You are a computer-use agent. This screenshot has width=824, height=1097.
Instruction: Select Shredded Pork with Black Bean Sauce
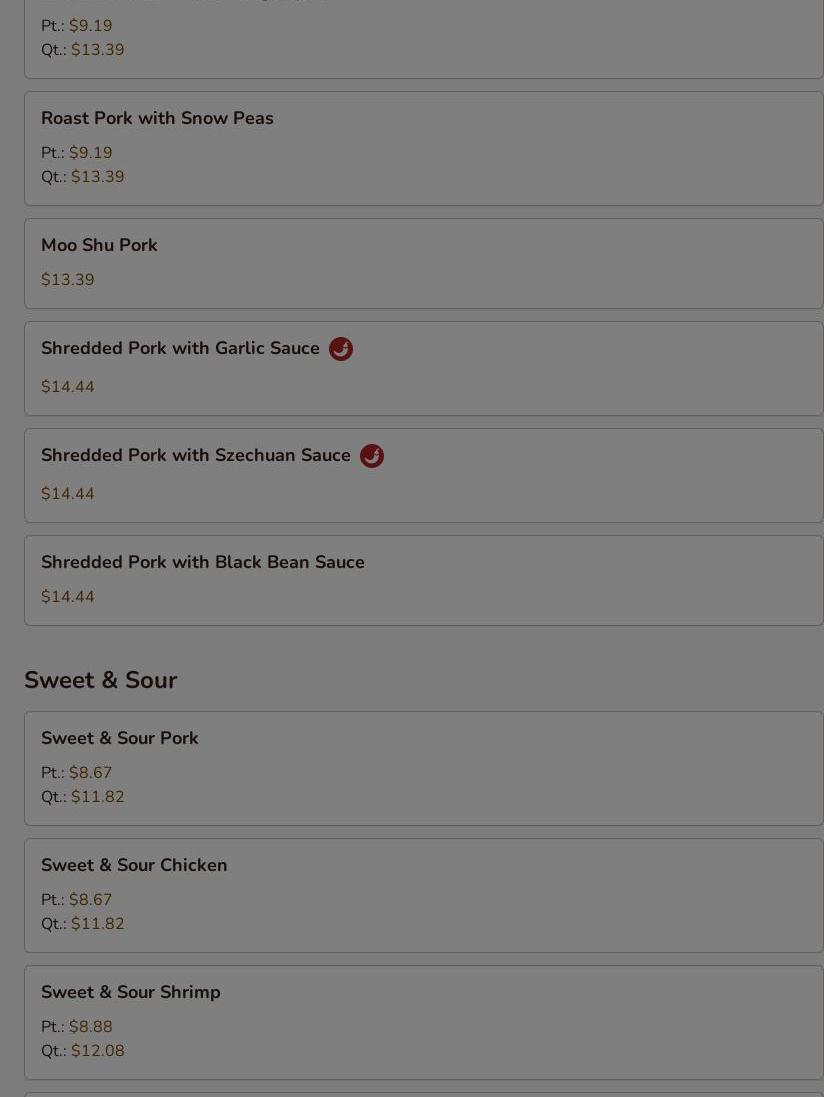pyautogui.click(x=424, y=581)
